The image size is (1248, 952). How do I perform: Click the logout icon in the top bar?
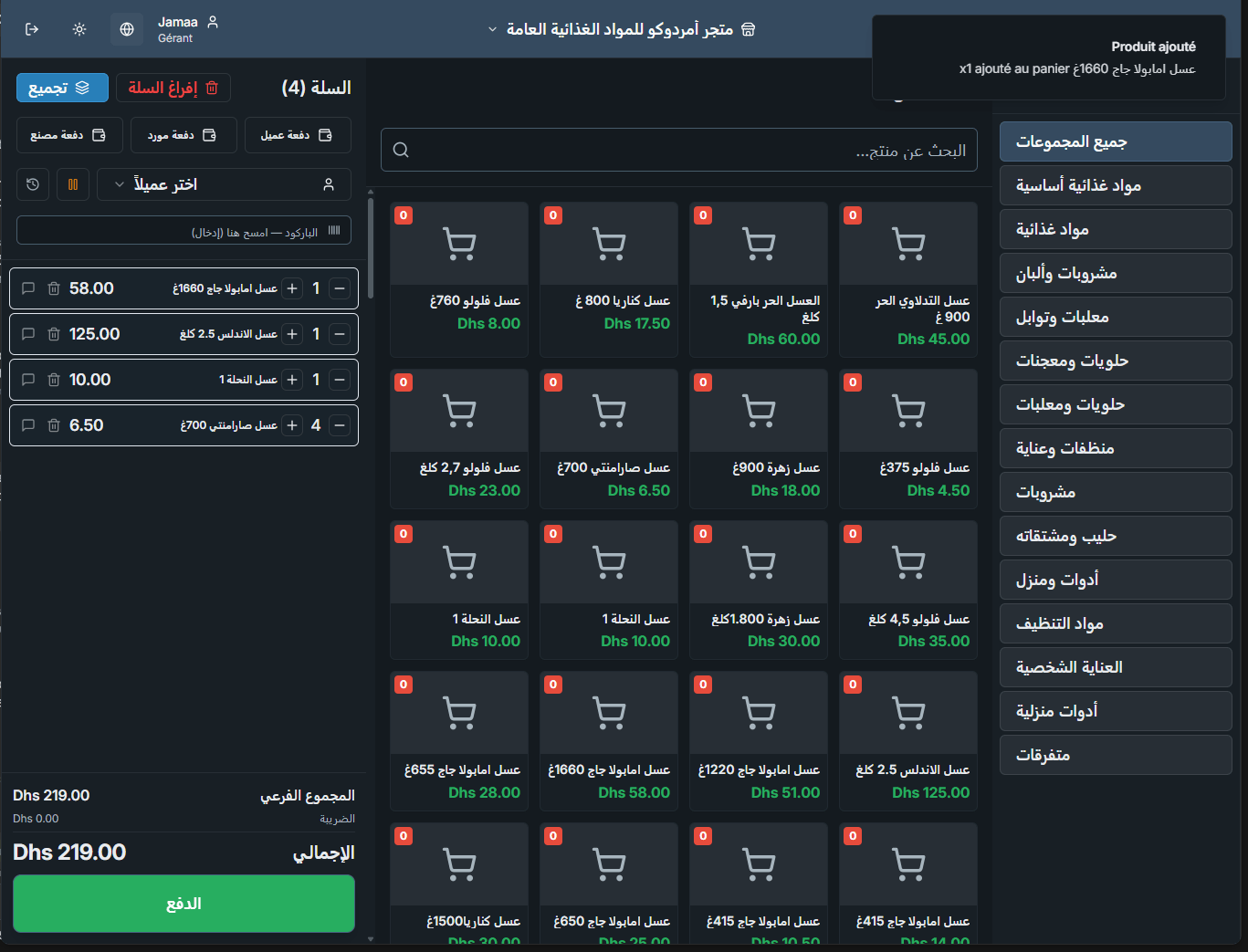(x=32, y=29)
